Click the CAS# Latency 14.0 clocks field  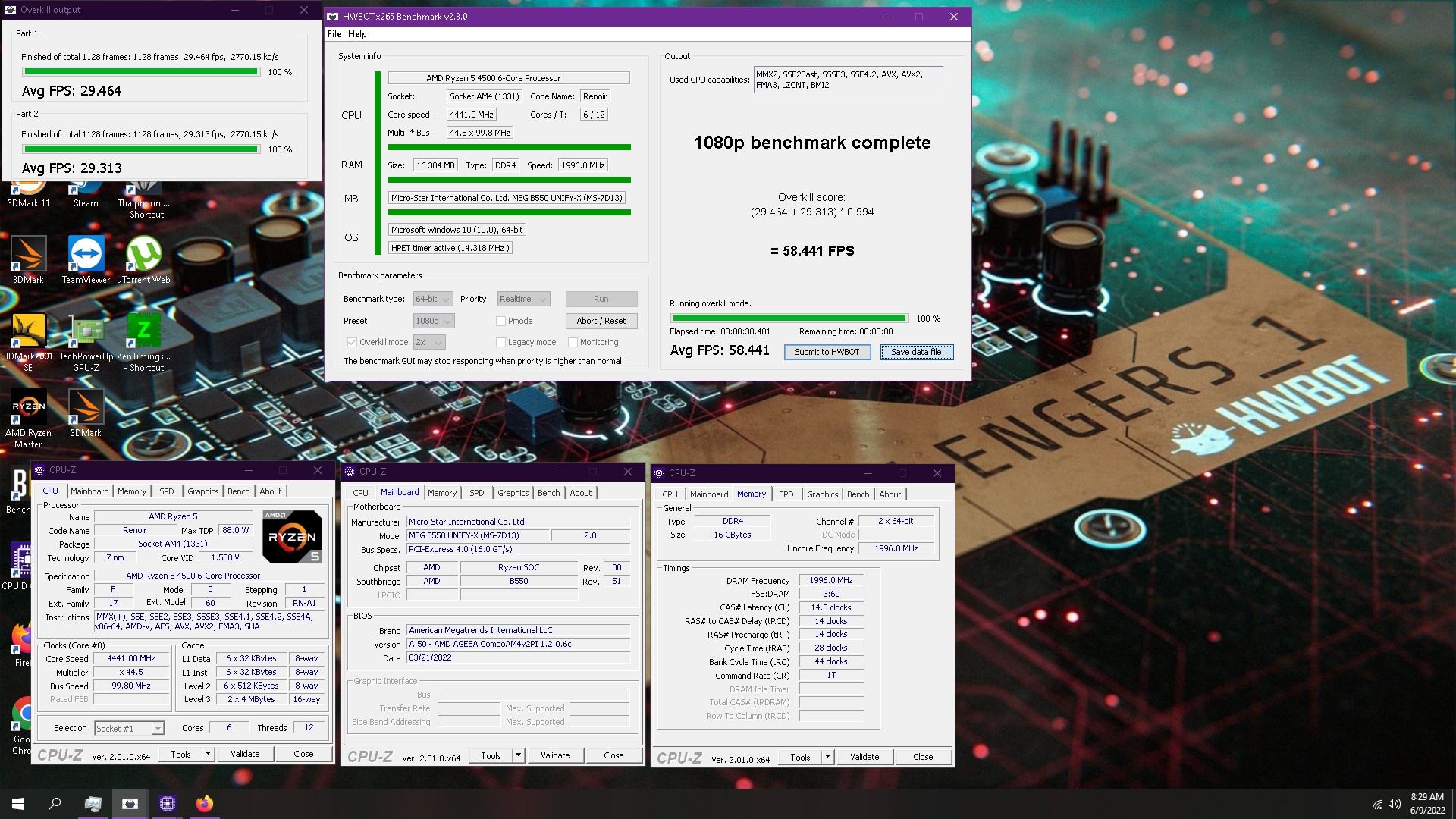coord(831,607)
